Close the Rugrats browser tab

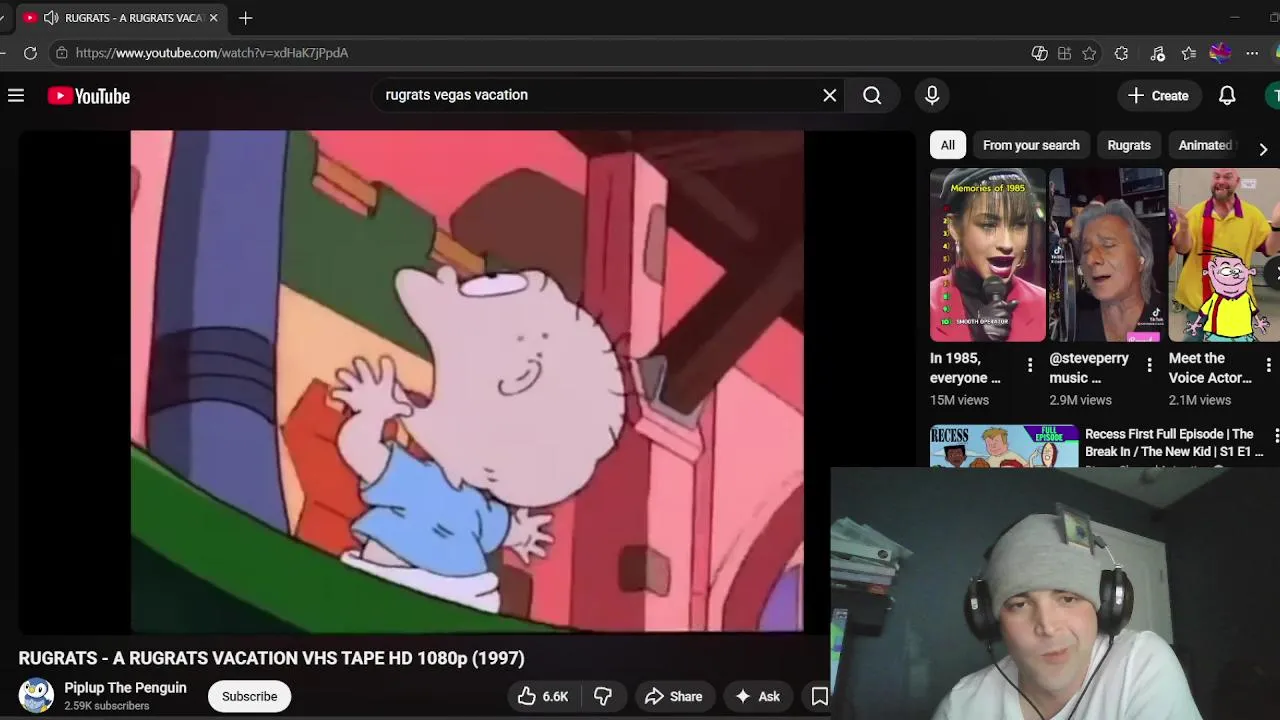[213, 18]
